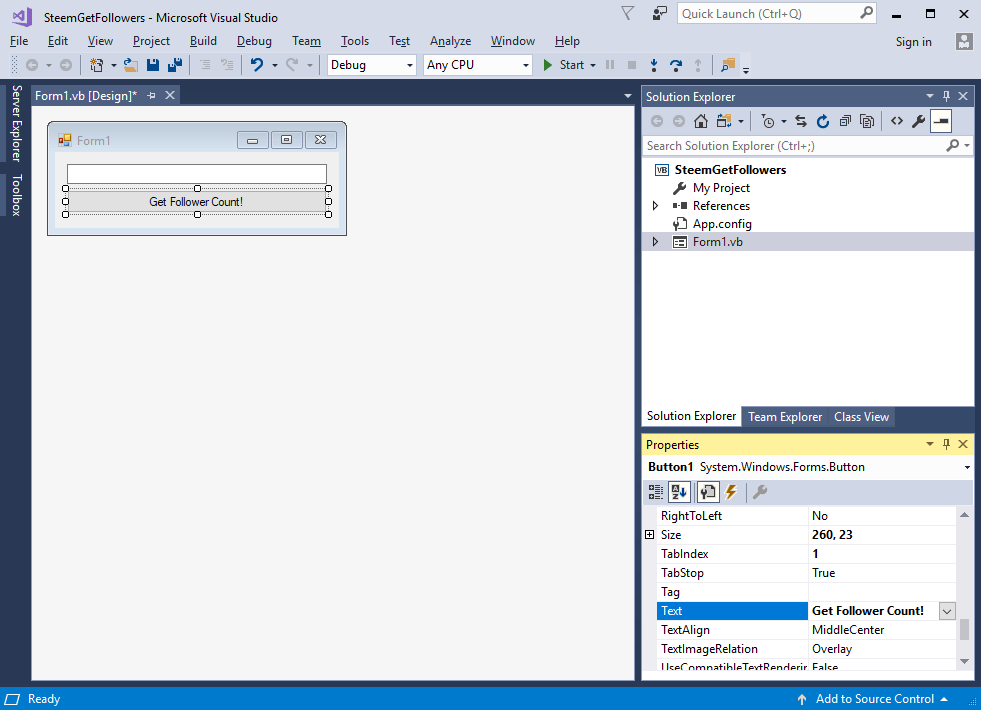Click the Search Solution Explorer field
Viewport: 981px width, 710px height.
point(794,146)
